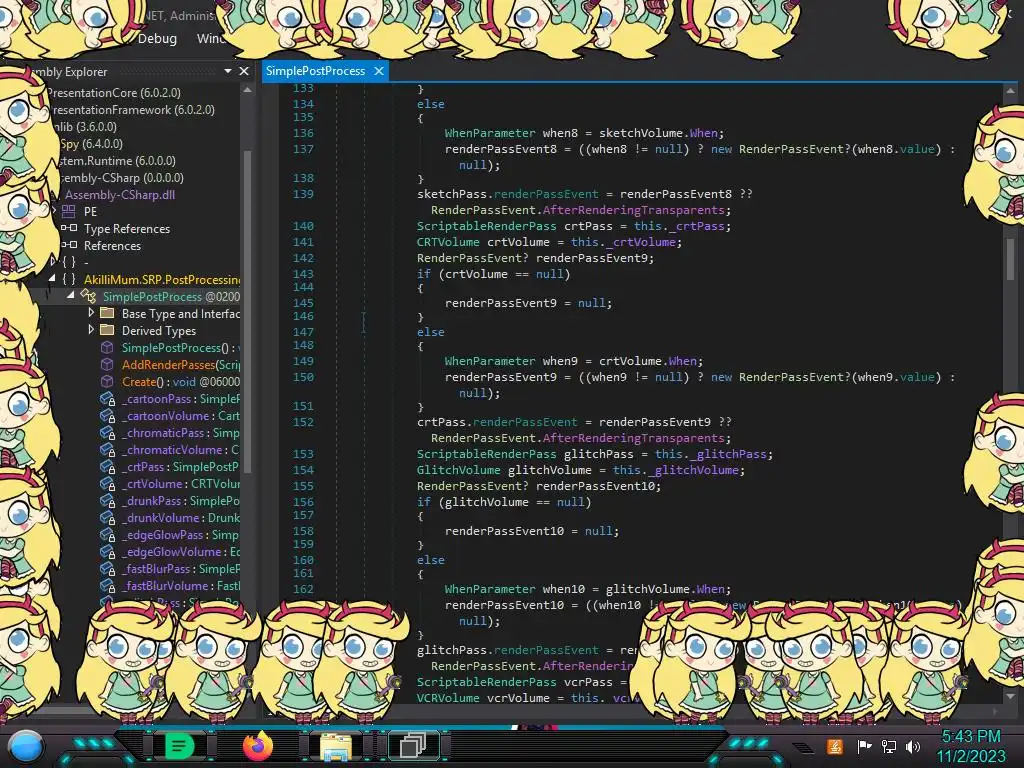Click the PE node icon
1024x768 pixels.
pyautogui.click(x=69, y=212)
